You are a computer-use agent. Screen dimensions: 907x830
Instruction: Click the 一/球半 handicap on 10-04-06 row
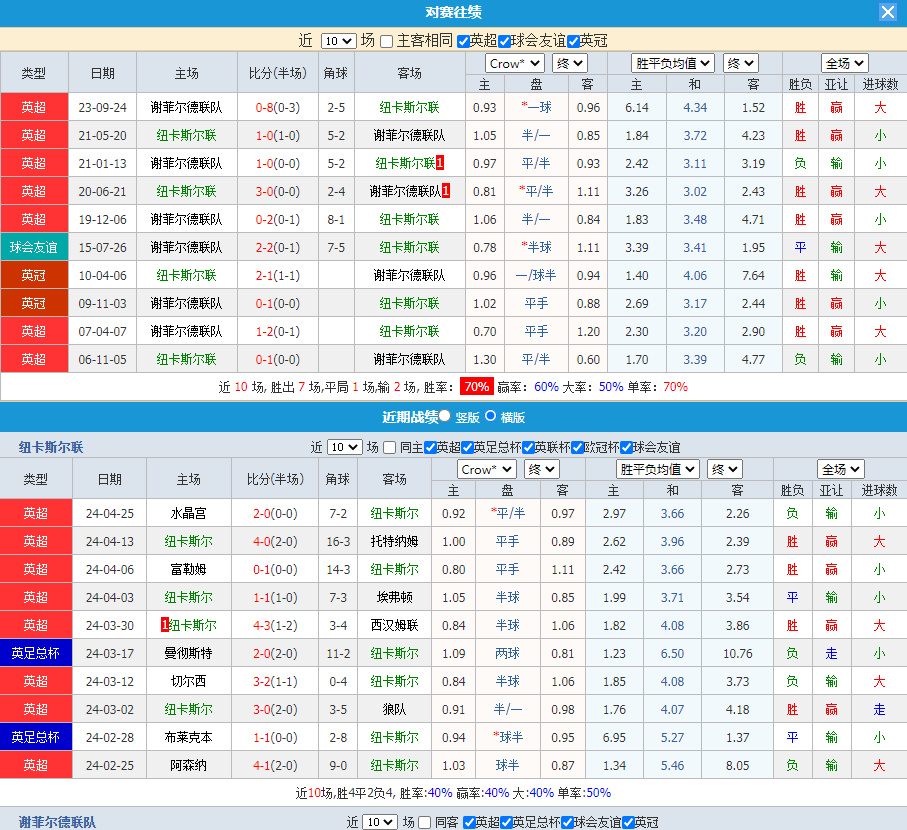pos(536,275)
